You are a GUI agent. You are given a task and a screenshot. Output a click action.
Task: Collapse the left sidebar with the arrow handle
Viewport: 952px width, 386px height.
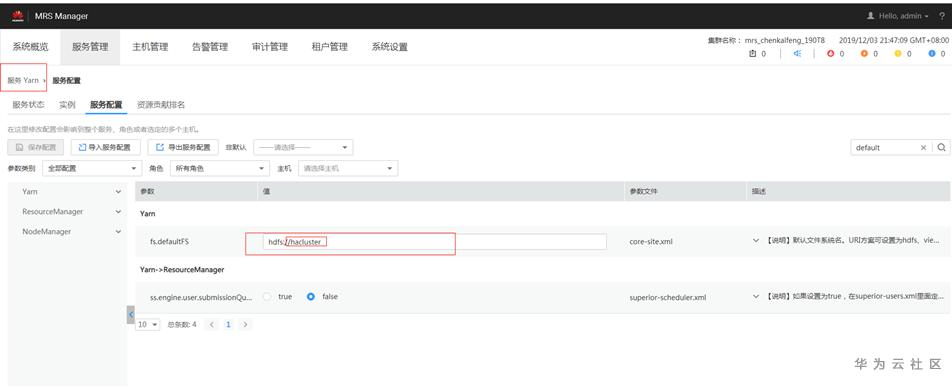(131, 314)
